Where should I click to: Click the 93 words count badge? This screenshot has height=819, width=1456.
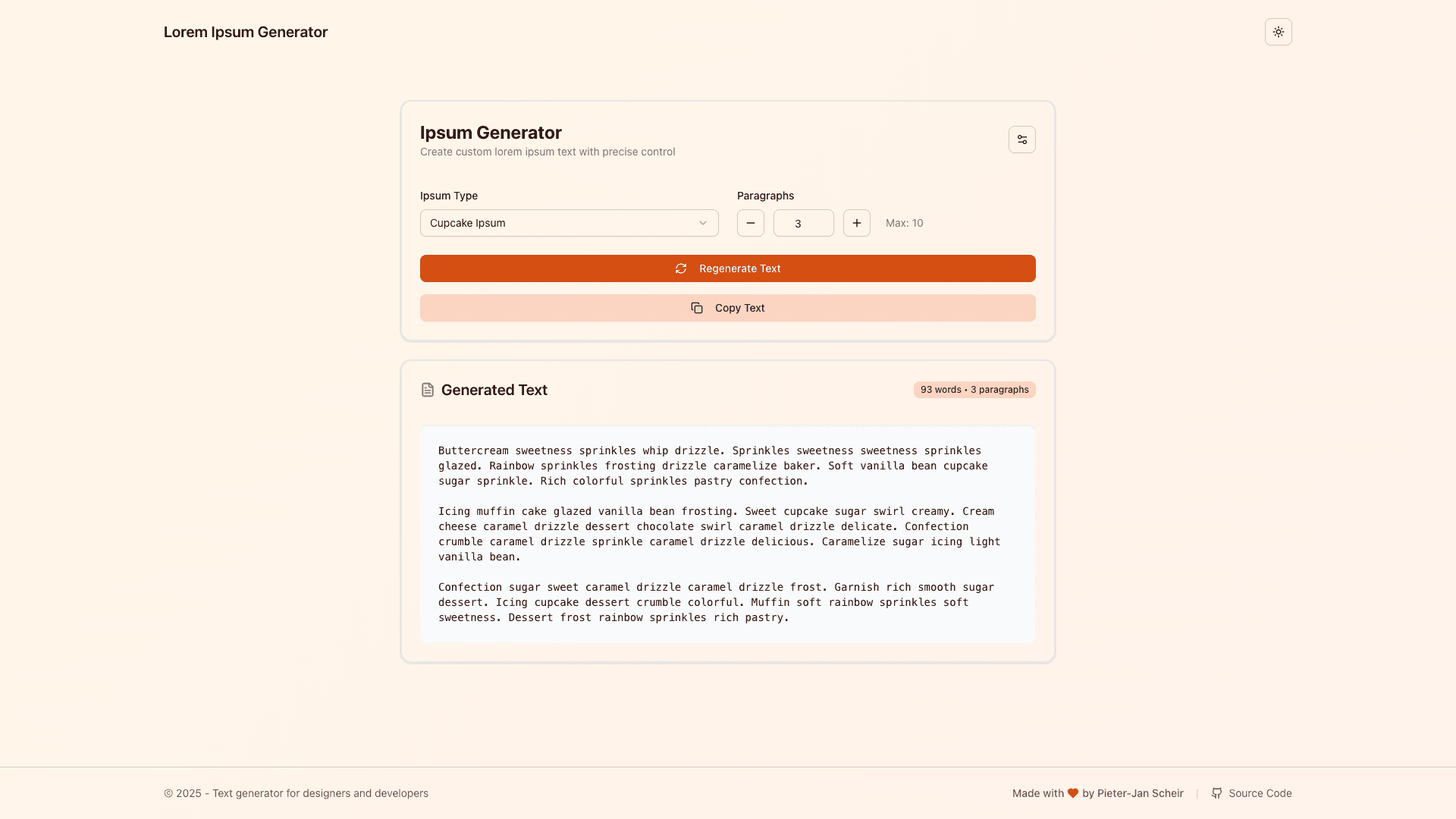(974, 389)
